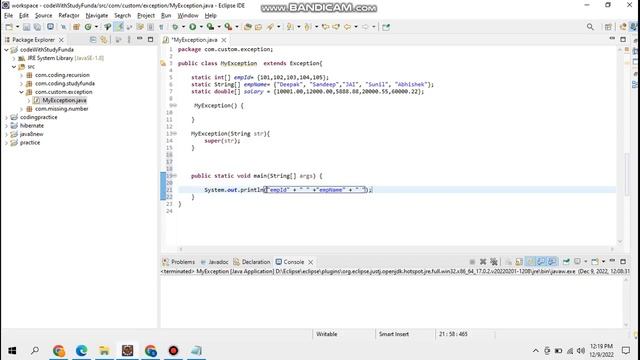Select the practice project
The image size is (640, 360).
tap(30, 142)
